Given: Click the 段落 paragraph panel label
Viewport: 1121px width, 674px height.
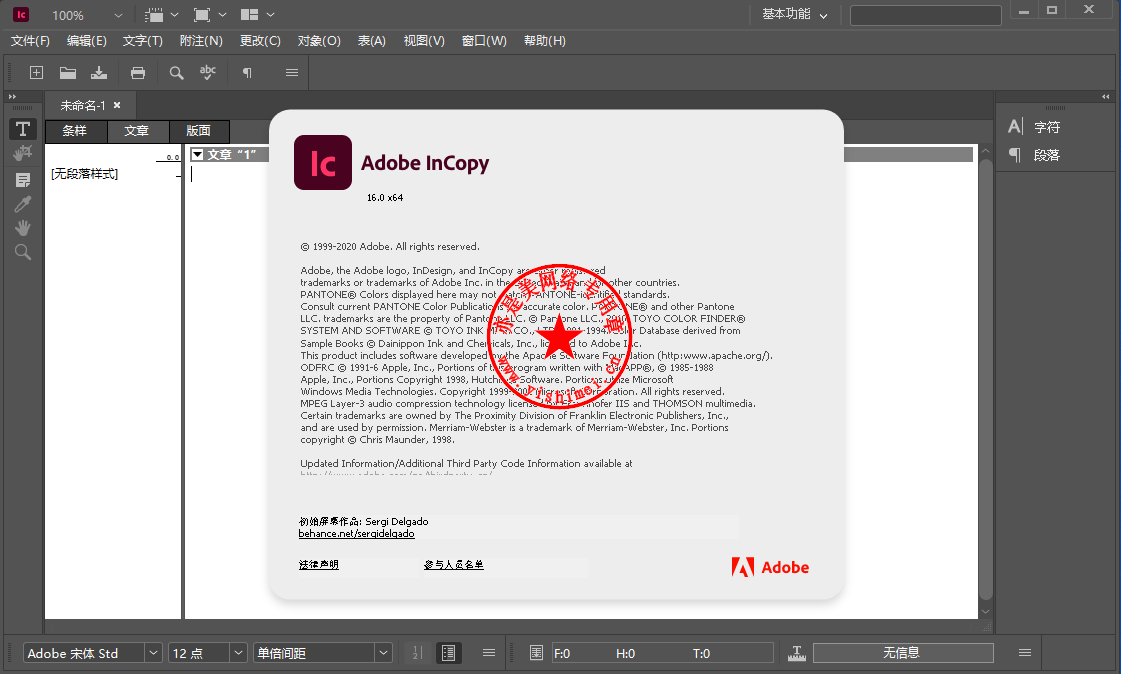Looking at the screenshot, I should 1047,155.
